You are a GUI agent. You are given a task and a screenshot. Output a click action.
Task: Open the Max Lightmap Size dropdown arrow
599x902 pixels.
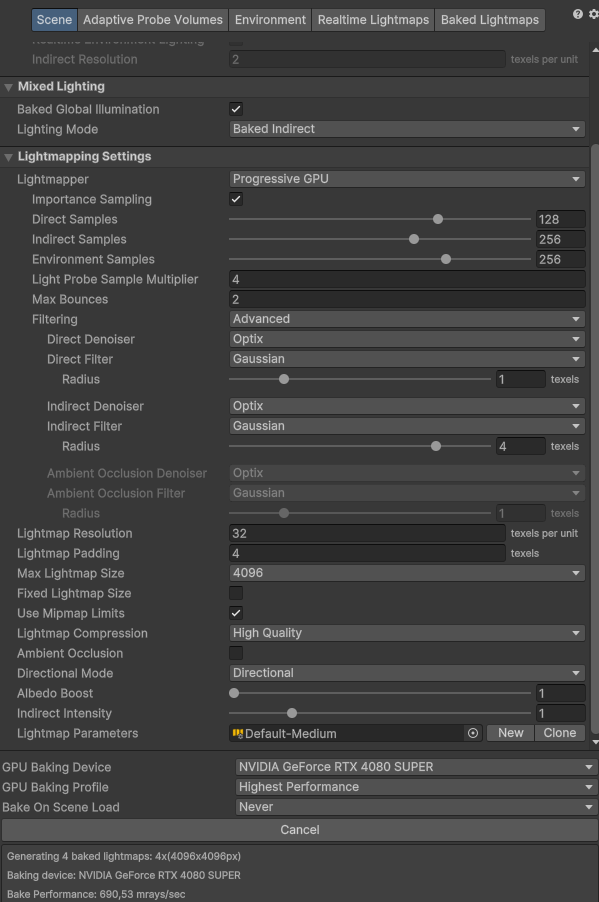click(x=577, y=573)
